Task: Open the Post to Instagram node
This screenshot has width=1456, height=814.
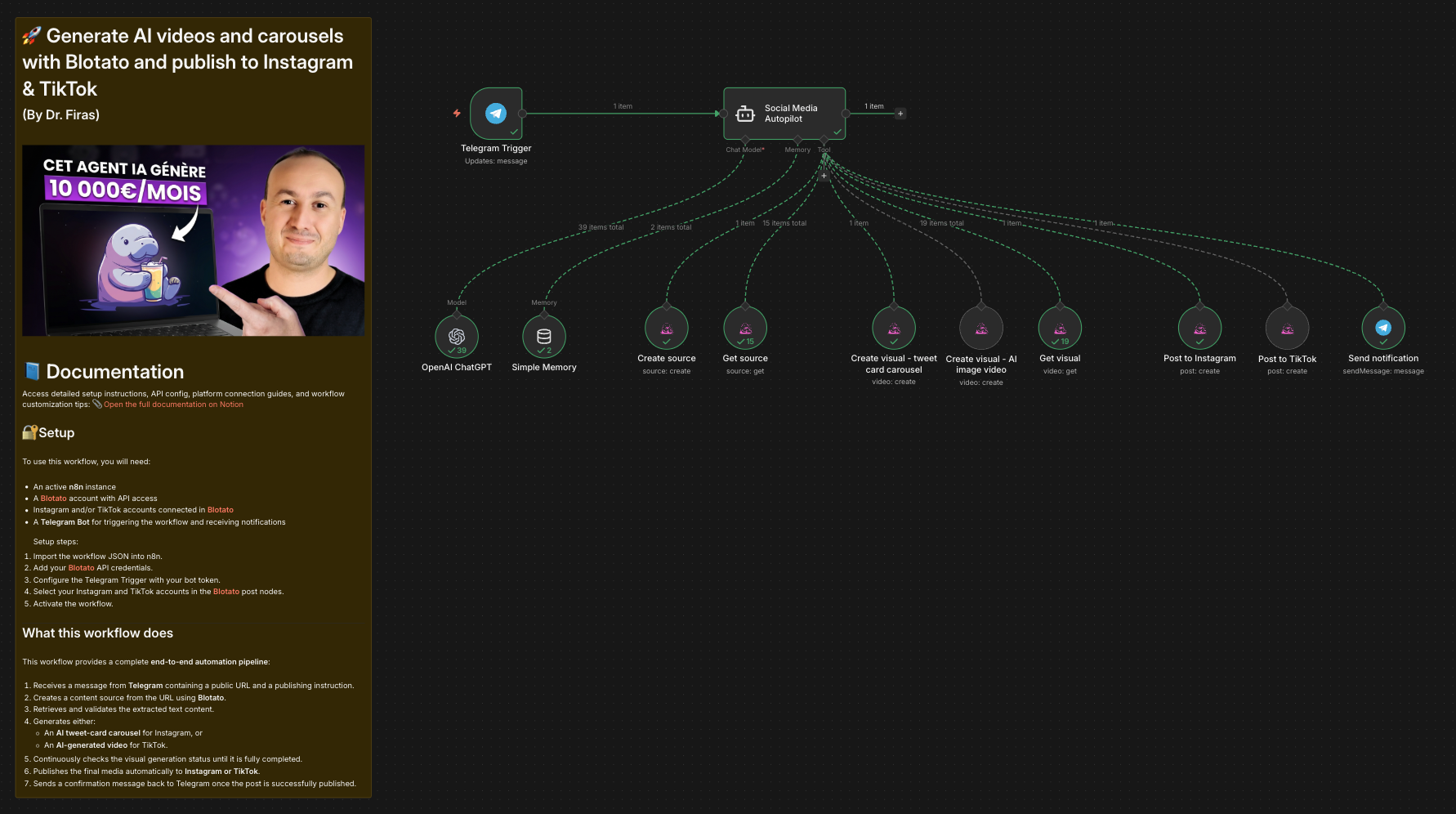Action: 1199,329
